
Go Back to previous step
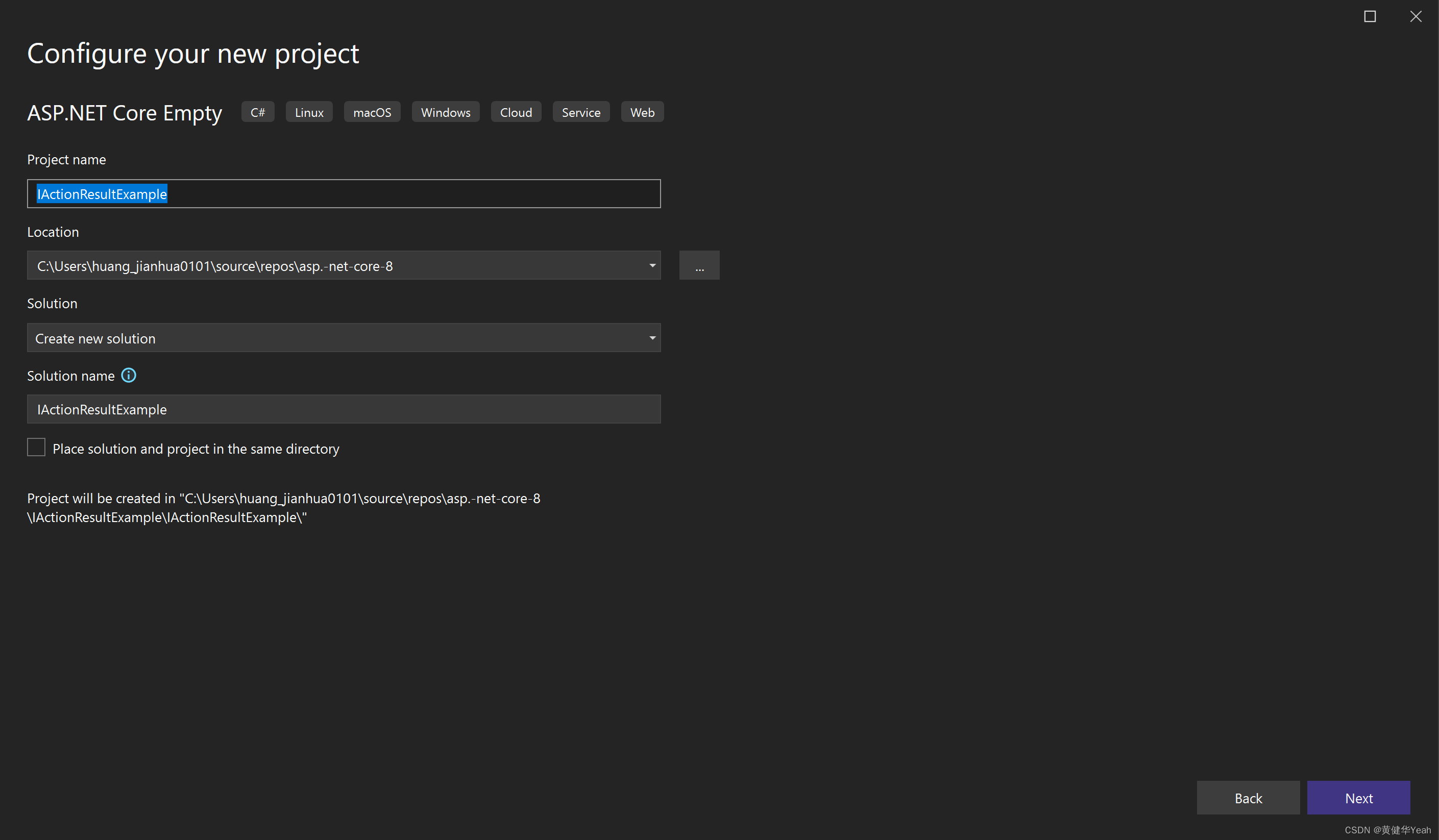1248,798
